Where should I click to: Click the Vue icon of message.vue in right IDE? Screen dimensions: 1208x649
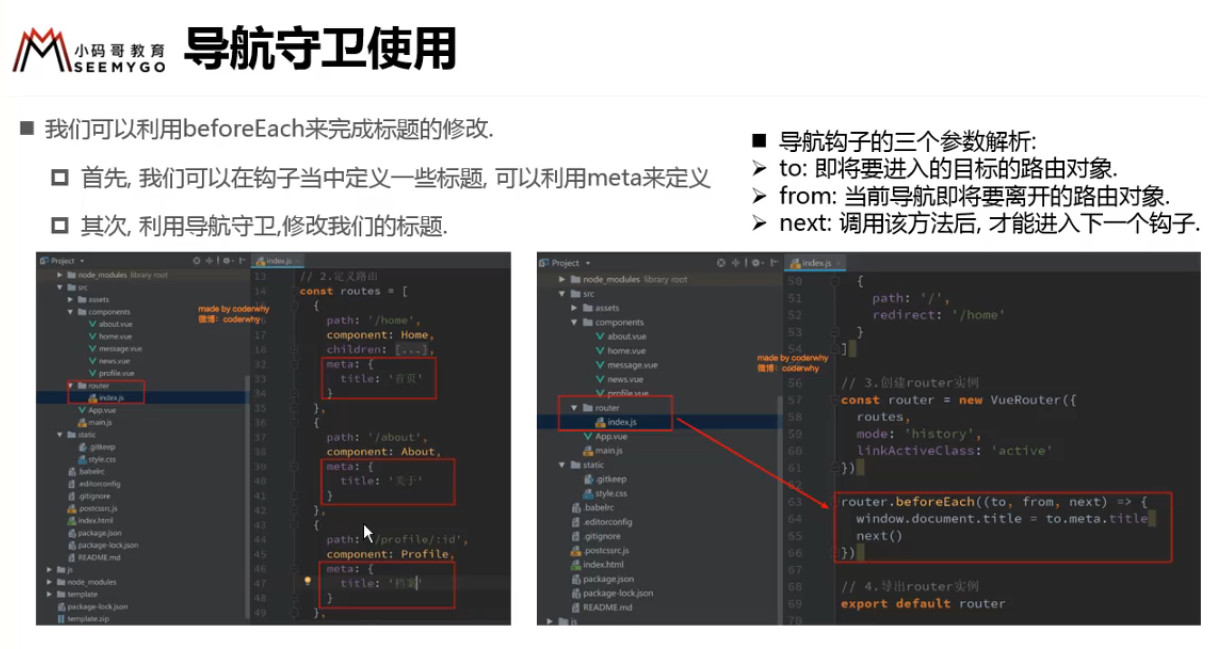click(598, 365)
